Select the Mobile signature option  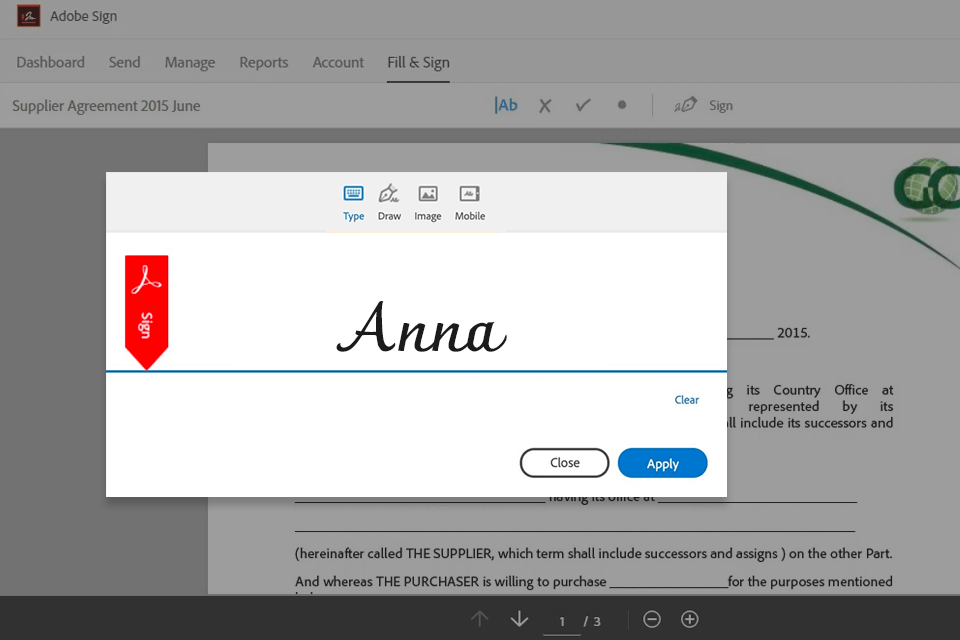point(470,203)
